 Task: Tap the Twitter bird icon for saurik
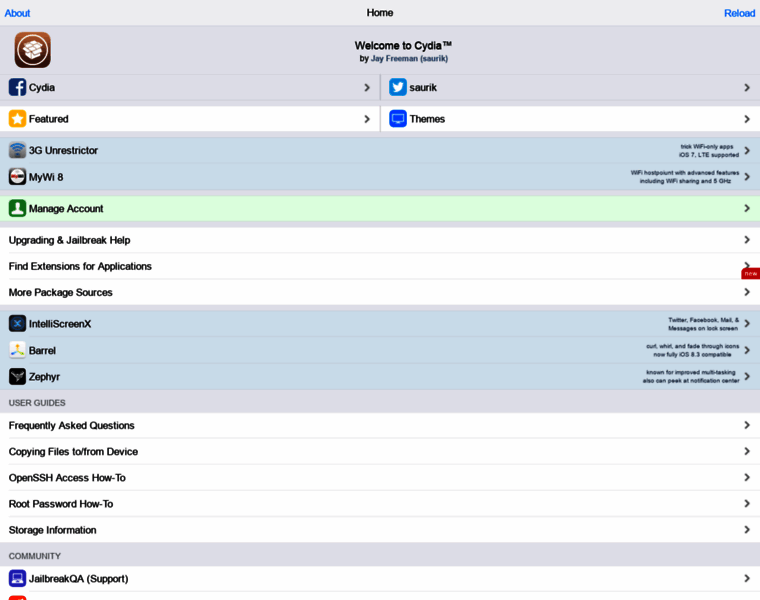[398, 87]
